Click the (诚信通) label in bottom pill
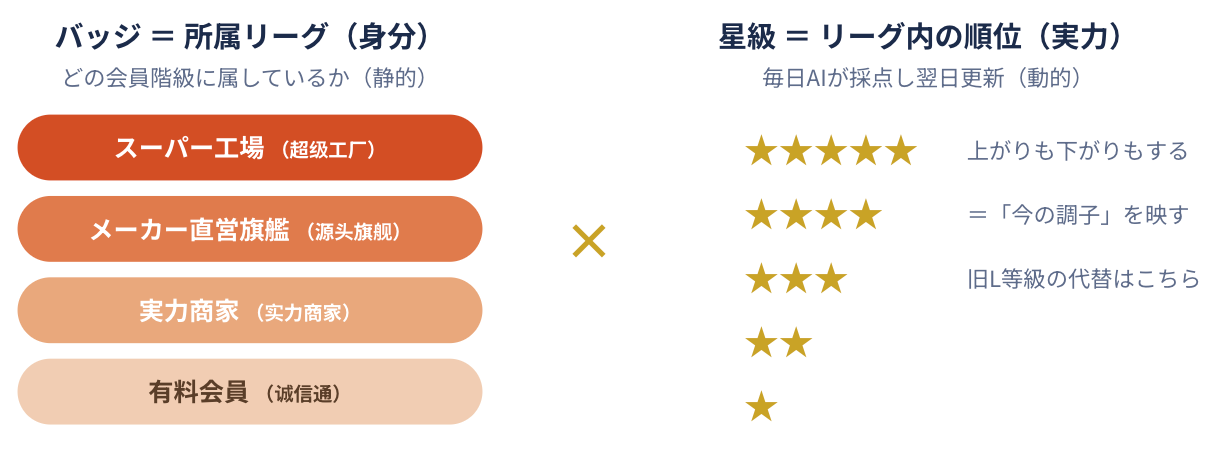 pyautogui.click(x=305, y=394)
